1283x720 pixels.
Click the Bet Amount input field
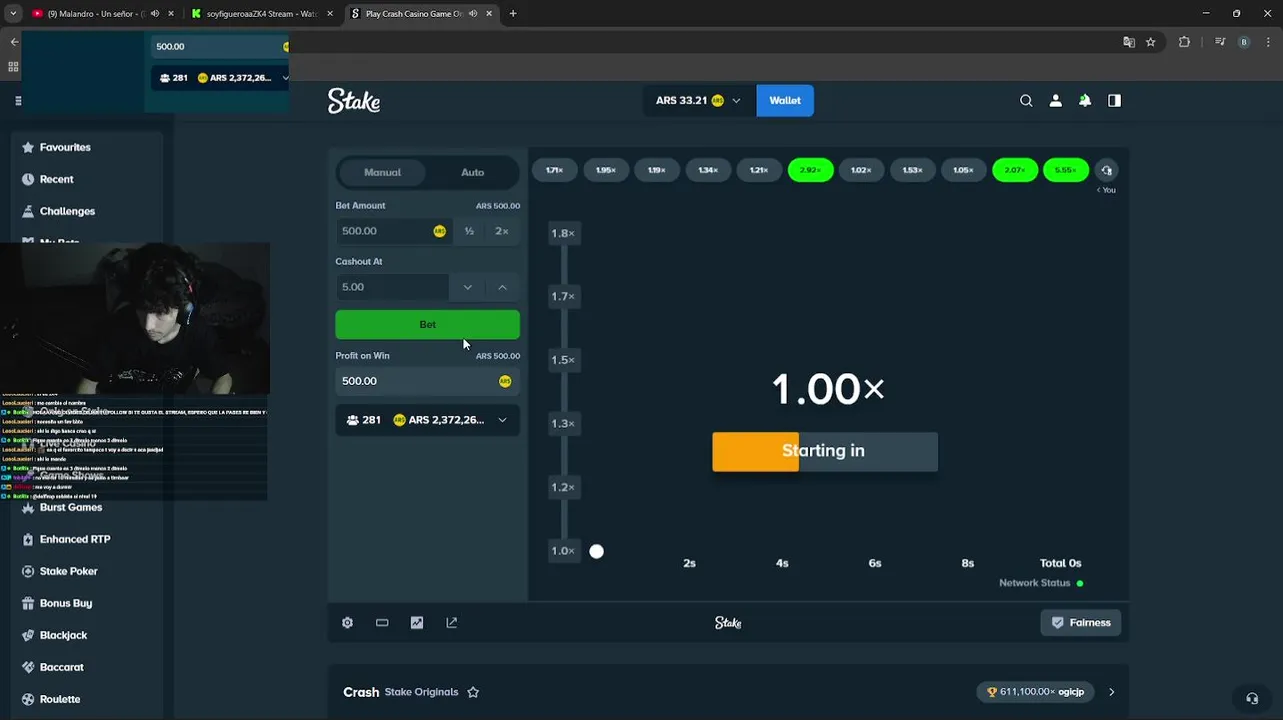pos(392,231)
